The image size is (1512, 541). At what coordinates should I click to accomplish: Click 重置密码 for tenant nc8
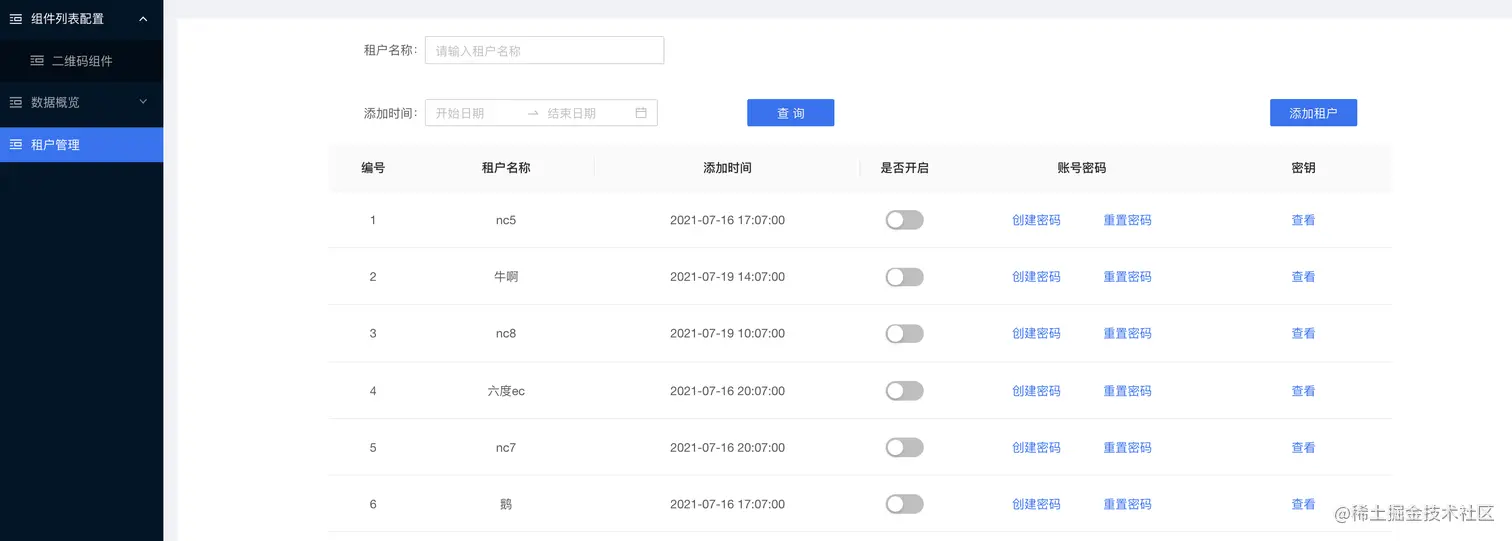pos(1127,333)
